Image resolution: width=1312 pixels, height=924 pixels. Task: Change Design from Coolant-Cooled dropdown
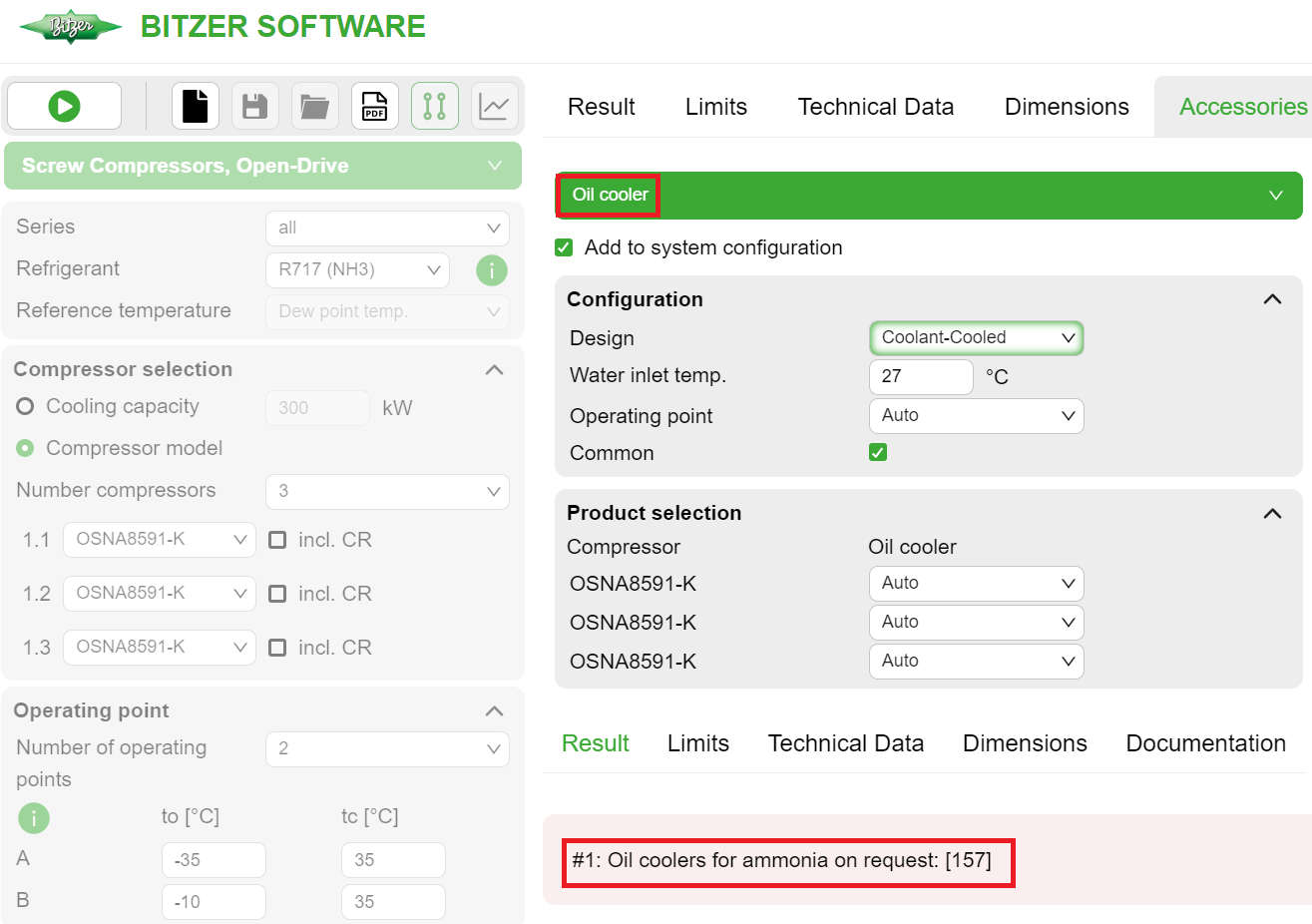976,337
